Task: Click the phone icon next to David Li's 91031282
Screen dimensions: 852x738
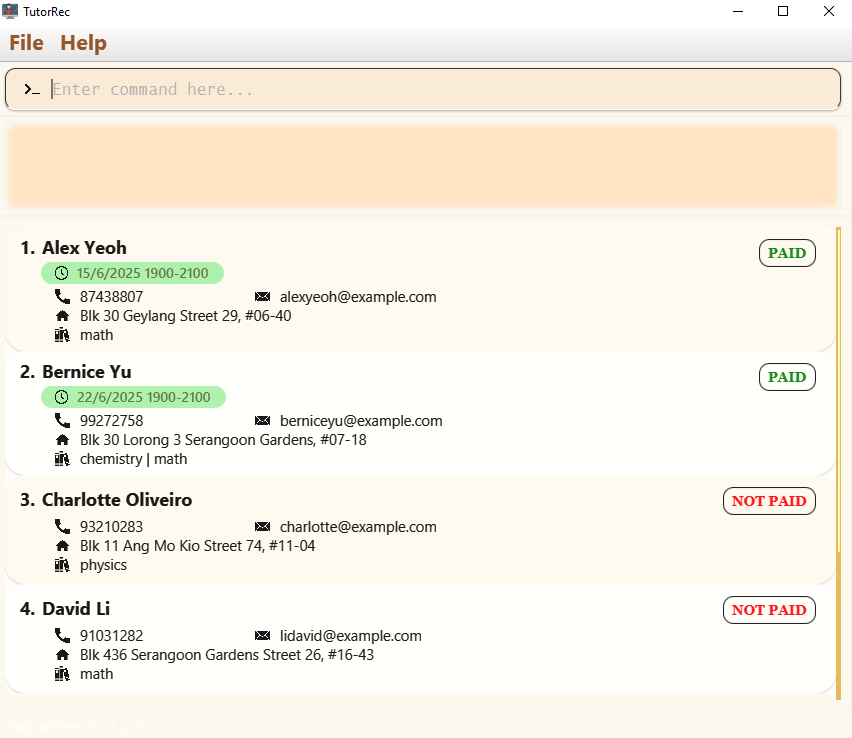Action: click(62, 635)
